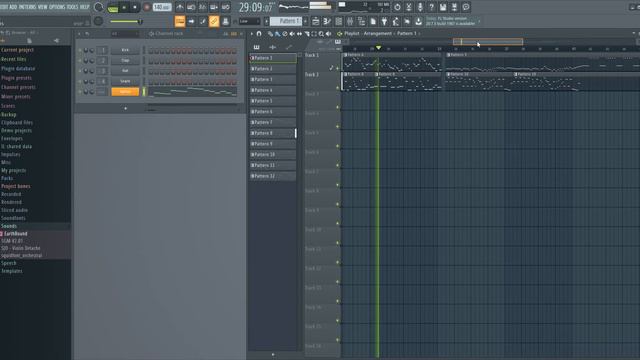Toggle the orange typing keyboard button
The height and width of the screenshot is (360, 640).
(x=180, y=21)
